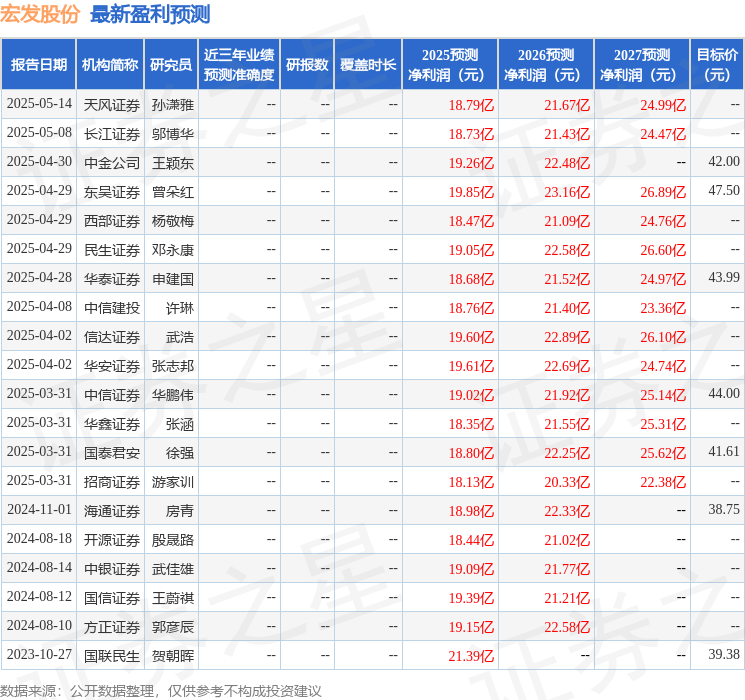Click the 2026预测净利润 column header
The image size is (745, 700).
(x=545, y=65)
